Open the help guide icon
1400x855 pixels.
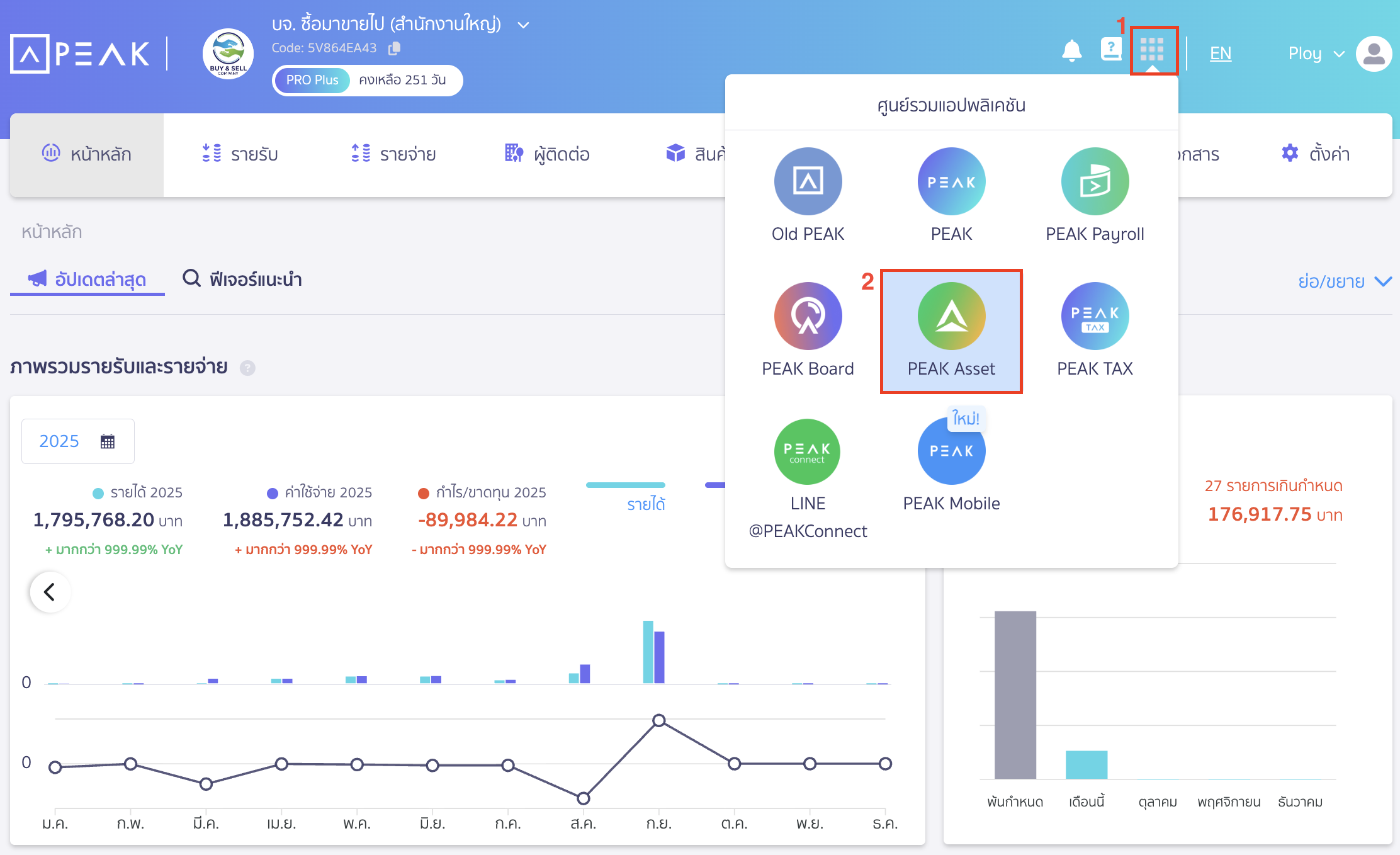tap(1111, 49)
